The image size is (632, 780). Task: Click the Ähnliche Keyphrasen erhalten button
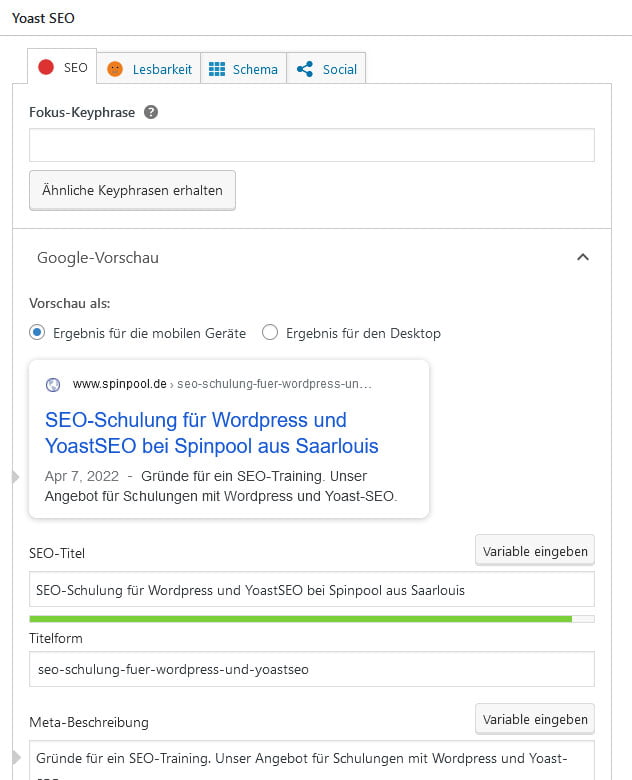tap(132, 191)
